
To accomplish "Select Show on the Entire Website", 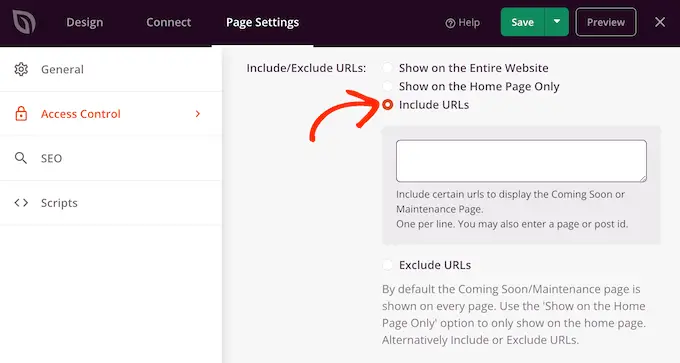I will (387, 68).
